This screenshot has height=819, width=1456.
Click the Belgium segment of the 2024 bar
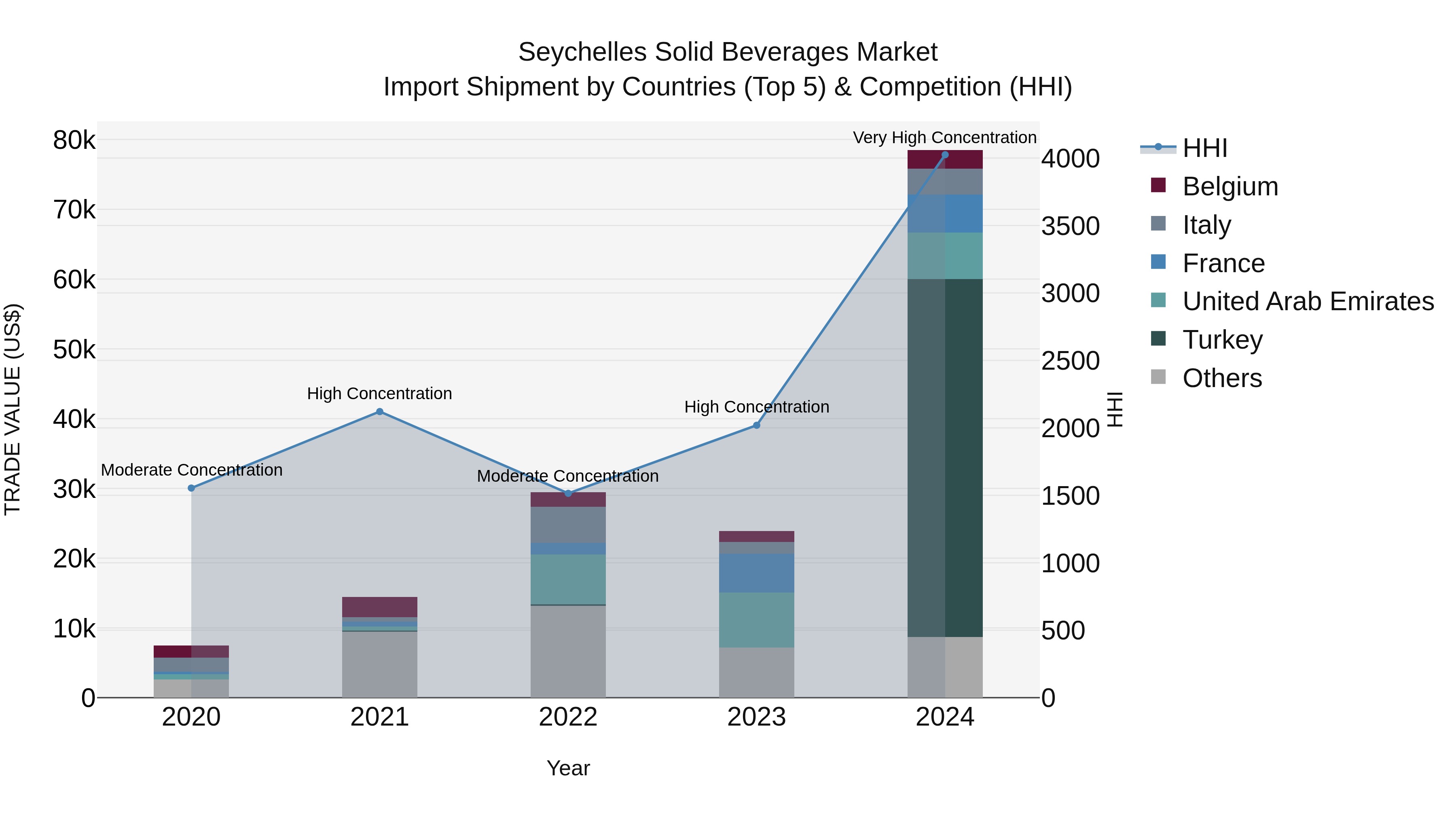(x=945, y=159)
